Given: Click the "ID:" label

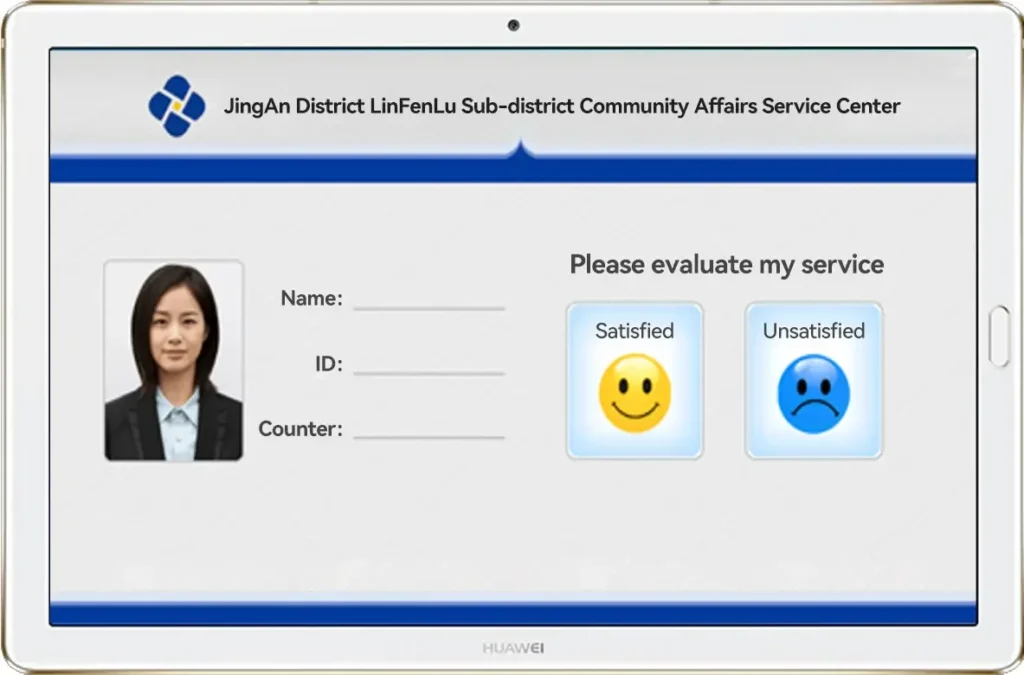Looking at the screenshot, I should pos(328,364).
